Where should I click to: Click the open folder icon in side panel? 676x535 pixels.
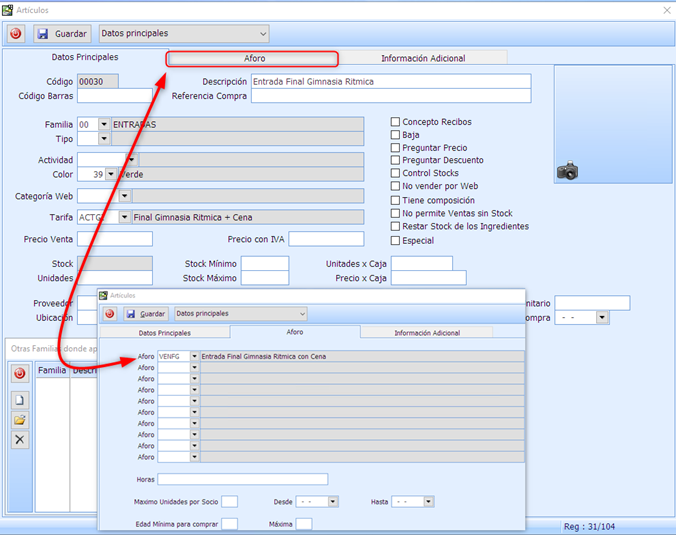[20, 420]
